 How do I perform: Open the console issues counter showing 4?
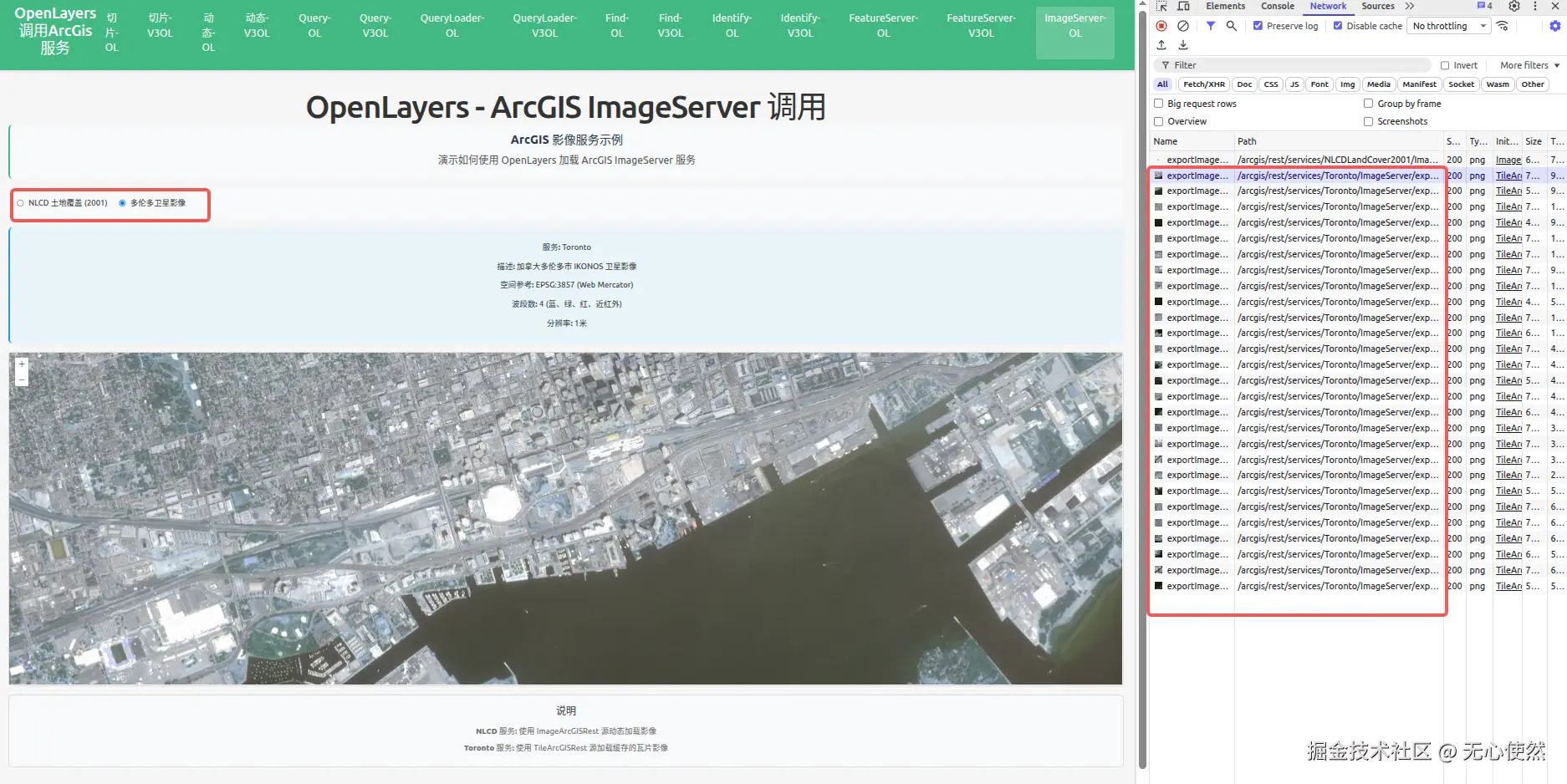1485,6
